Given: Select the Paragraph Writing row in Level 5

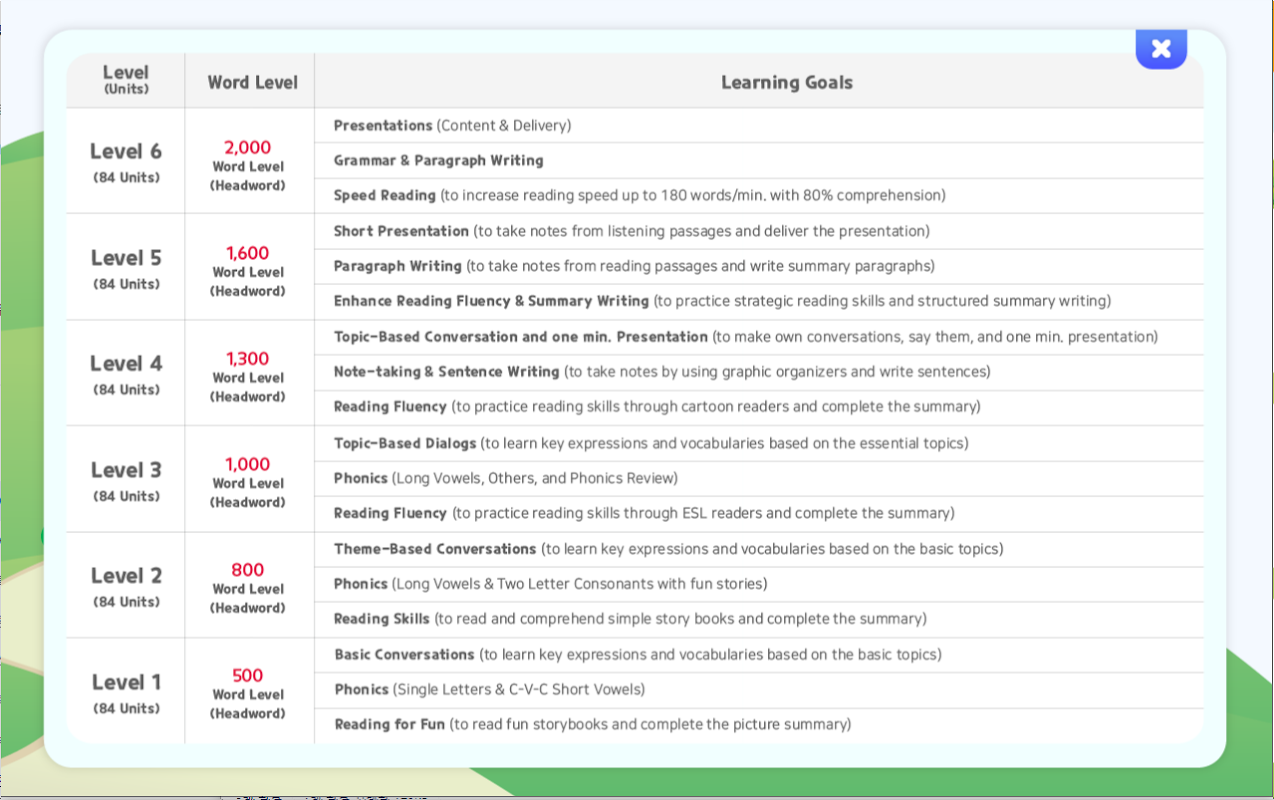Looking at the screenshot, I should (x=759, y=266).
